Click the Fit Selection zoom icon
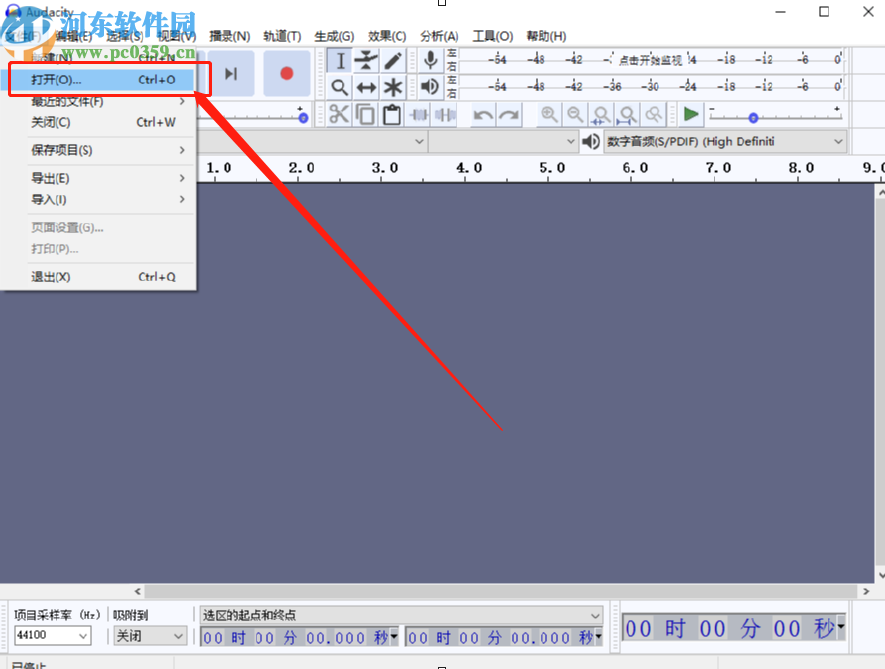Viewport: 885px width, 669px height. point(601,115)
